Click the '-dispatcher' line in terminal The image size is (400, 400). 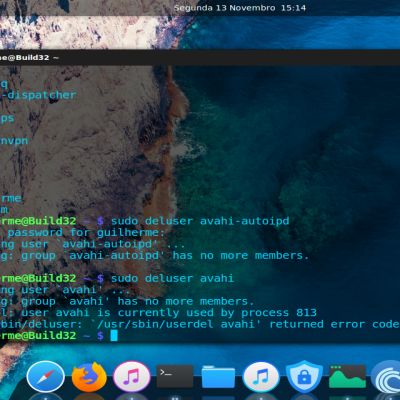(x=38, y=95)
